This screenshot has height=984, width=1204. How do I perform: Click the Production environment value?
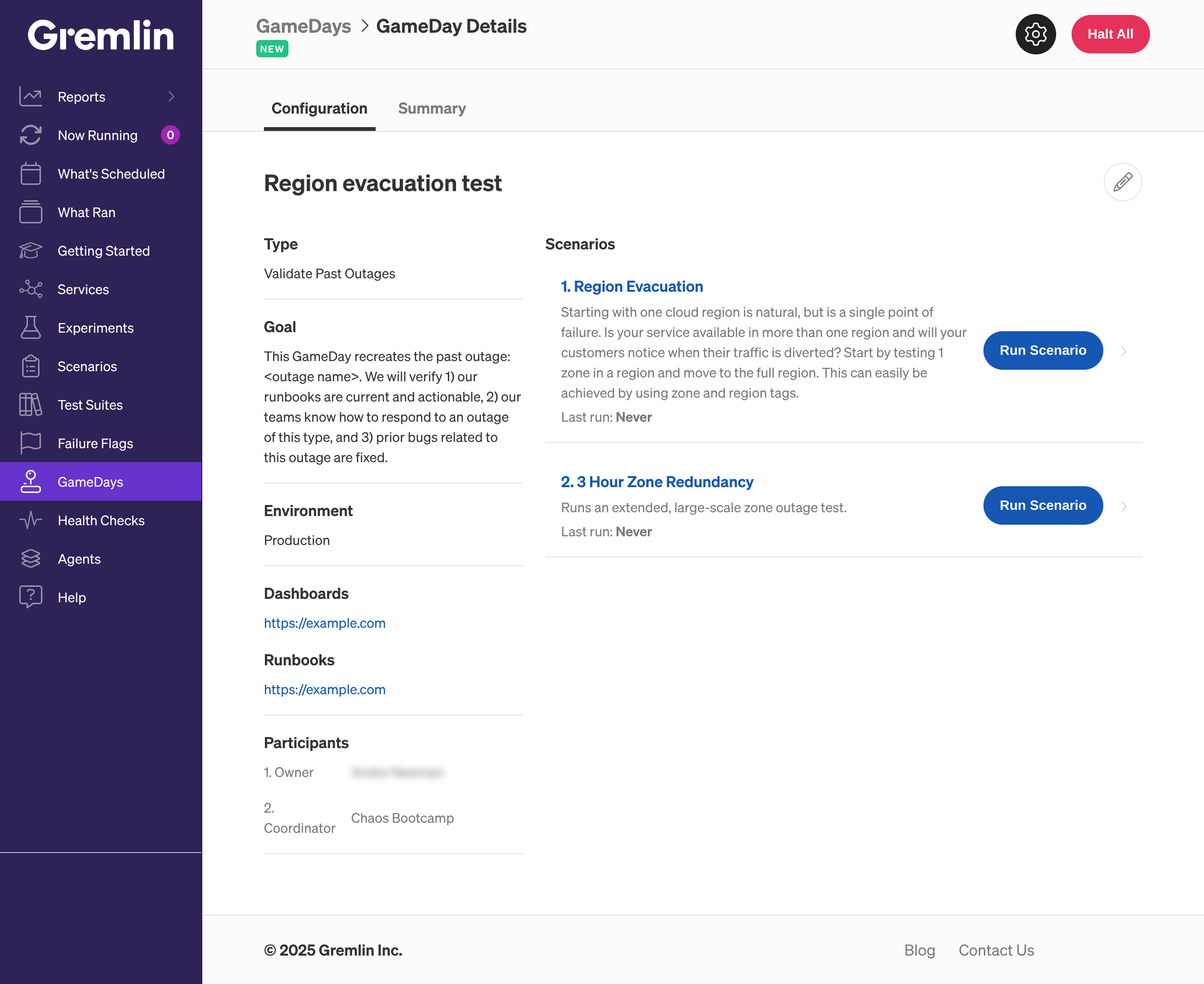click(297, 540)
